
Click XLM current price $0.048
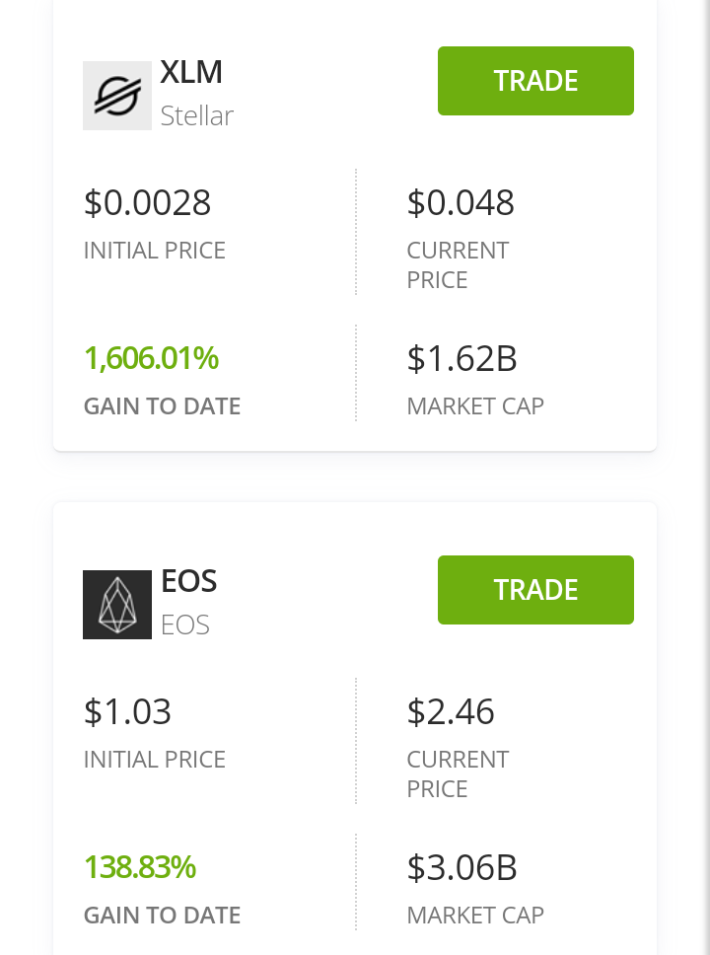460,203
